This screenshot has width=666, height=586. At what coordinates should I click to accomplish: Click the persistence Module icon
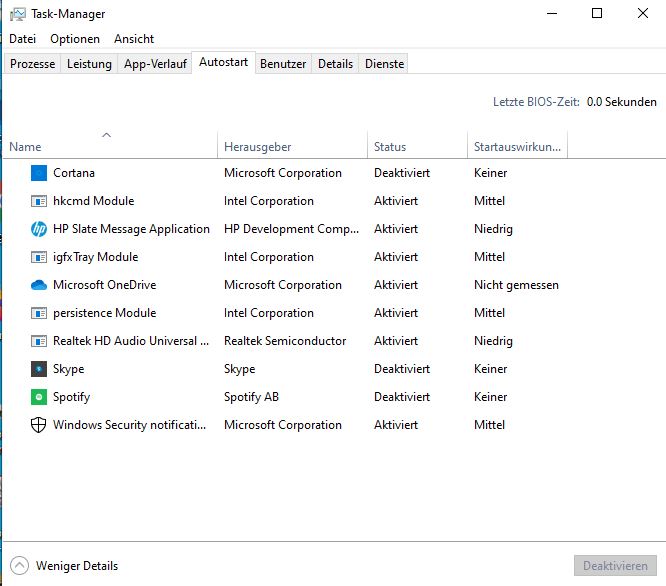point(39,313)
